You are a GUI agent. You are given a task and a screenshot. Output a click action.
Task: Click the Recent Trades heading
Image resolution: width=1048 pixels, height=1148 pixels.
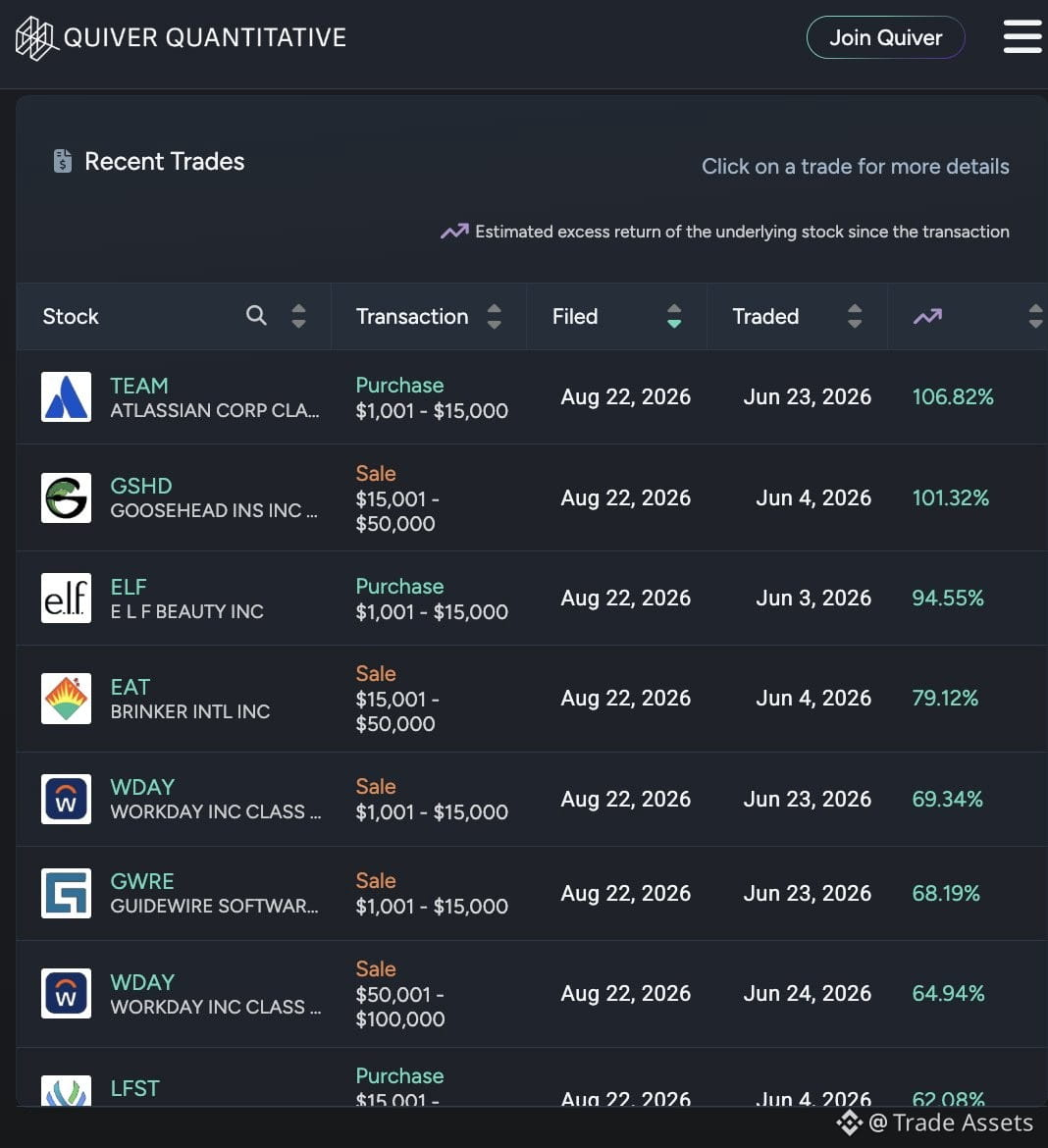point(164,161)
